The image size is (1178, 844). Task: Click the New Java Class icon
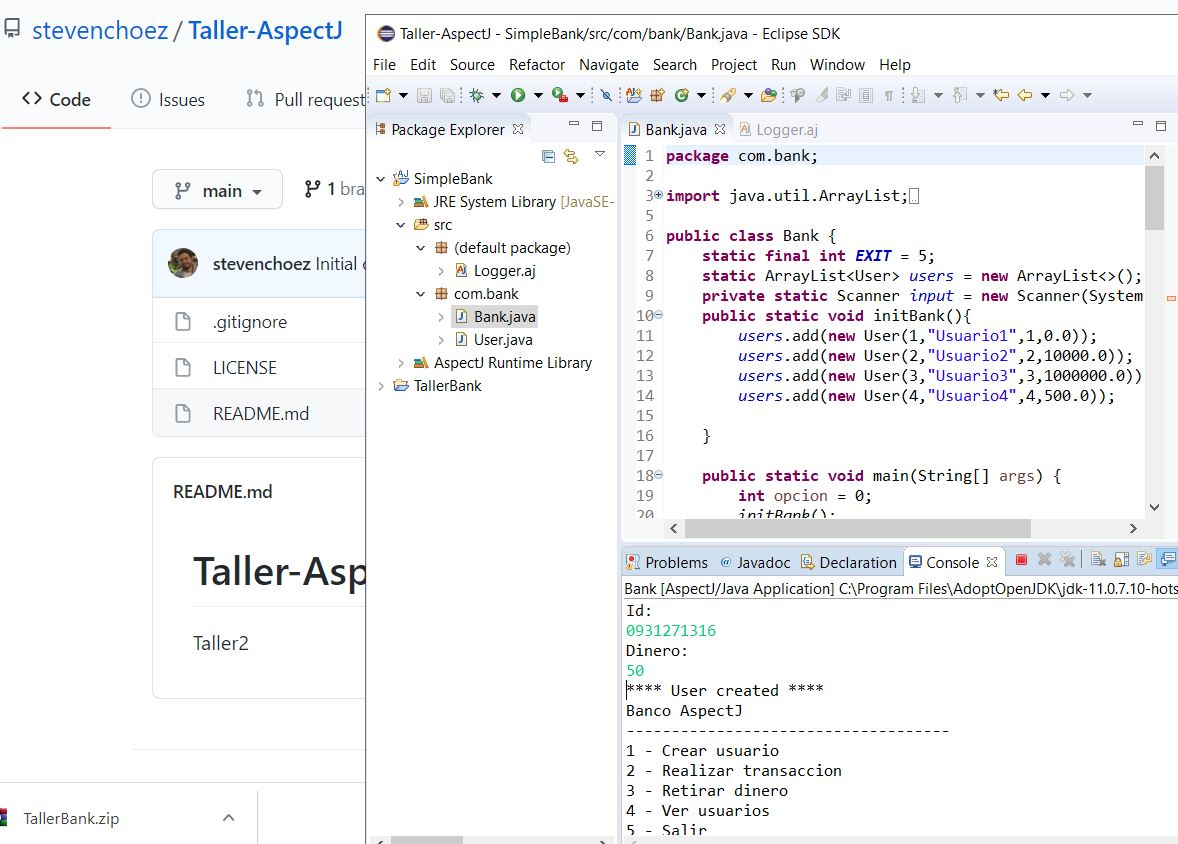tap(681, 95)
